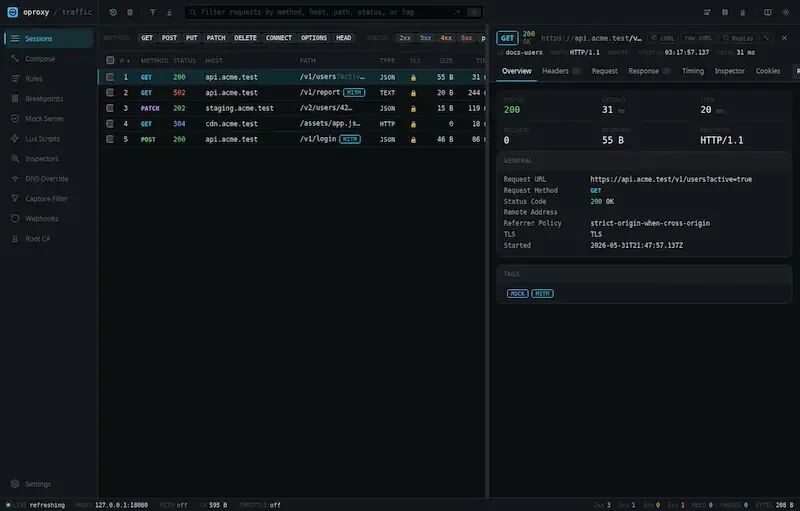Toggle the PUT method filter
Viewport: 800px width, 511px height.
(x=191, y=38)
